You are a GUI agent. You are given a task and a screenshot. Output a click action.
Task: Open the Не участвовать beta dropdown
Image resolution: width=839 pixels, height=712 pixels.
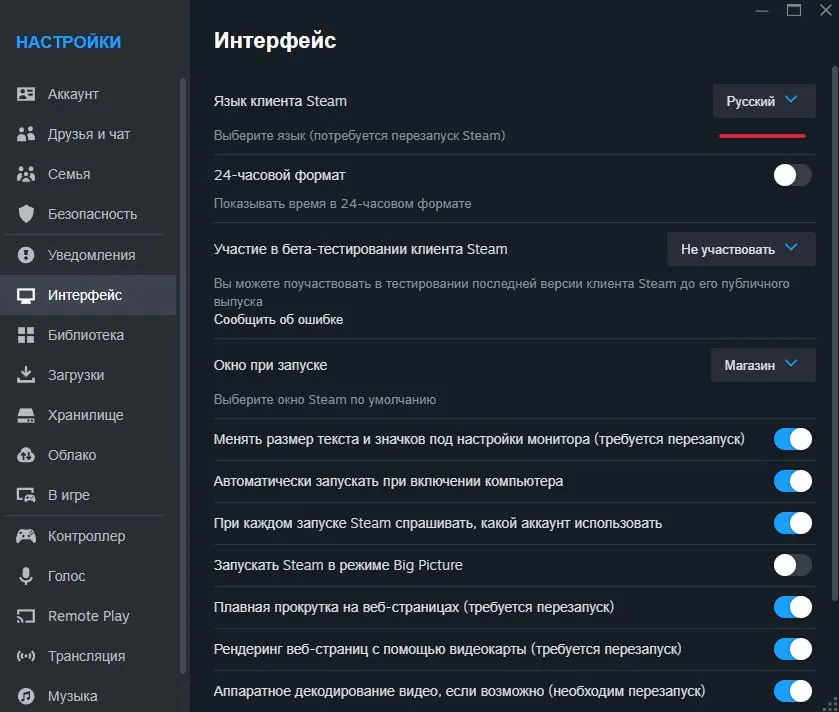pos(741,249)
